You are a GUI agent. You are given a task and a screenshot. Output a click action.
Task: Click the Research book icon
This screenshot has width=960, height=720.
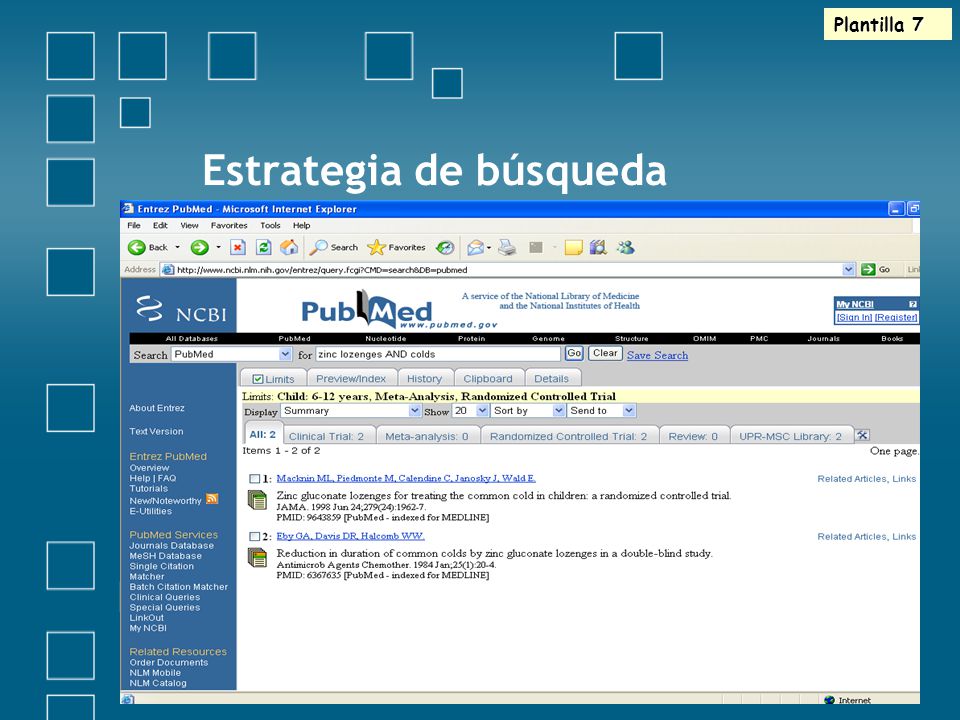click(598, 247)
